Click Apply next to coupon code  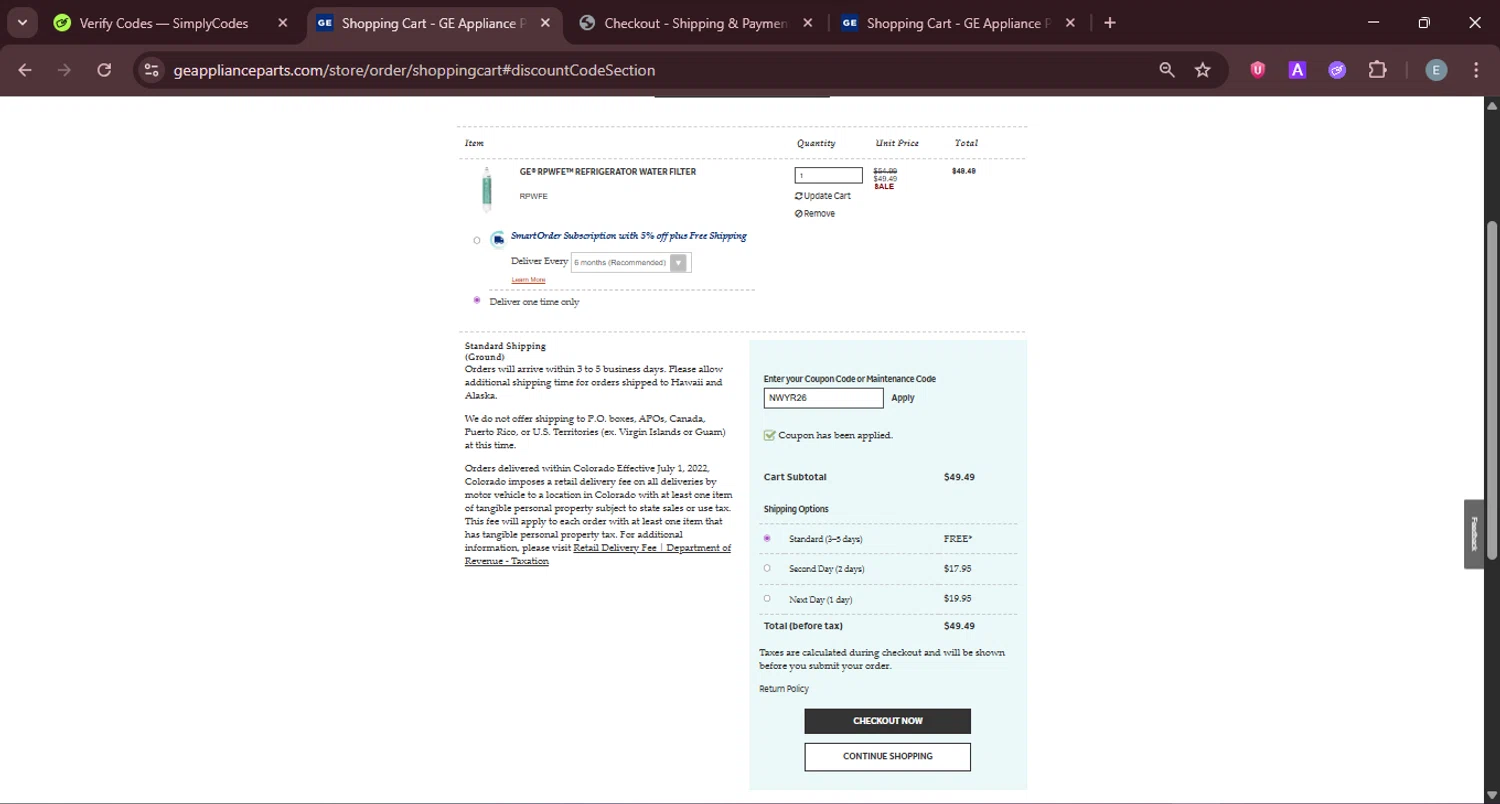[903, 398]
